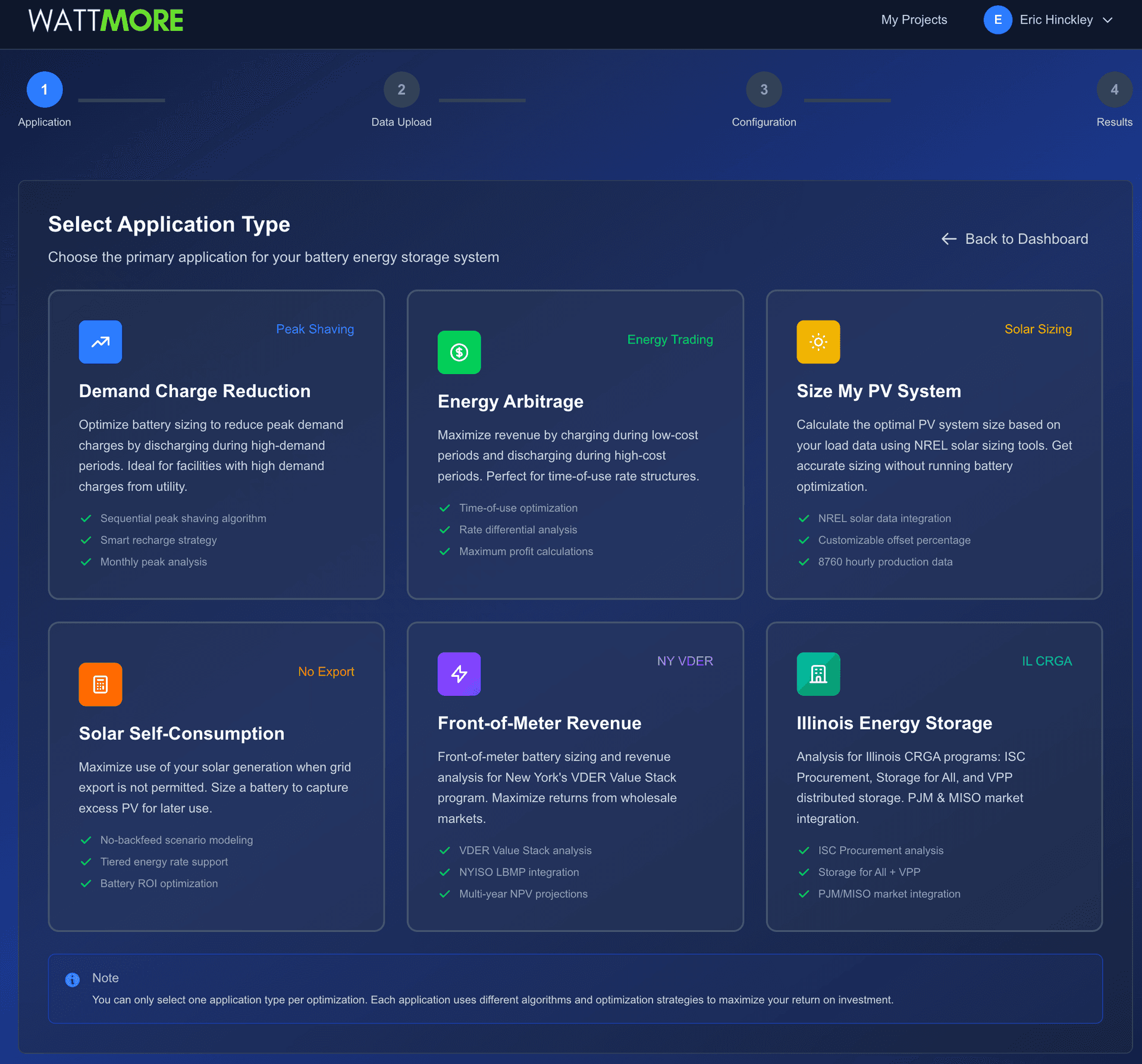Click the info icon next to the Note
Screen dimensions: 1142x1064
pyautogui.click(x=73, y=978)
